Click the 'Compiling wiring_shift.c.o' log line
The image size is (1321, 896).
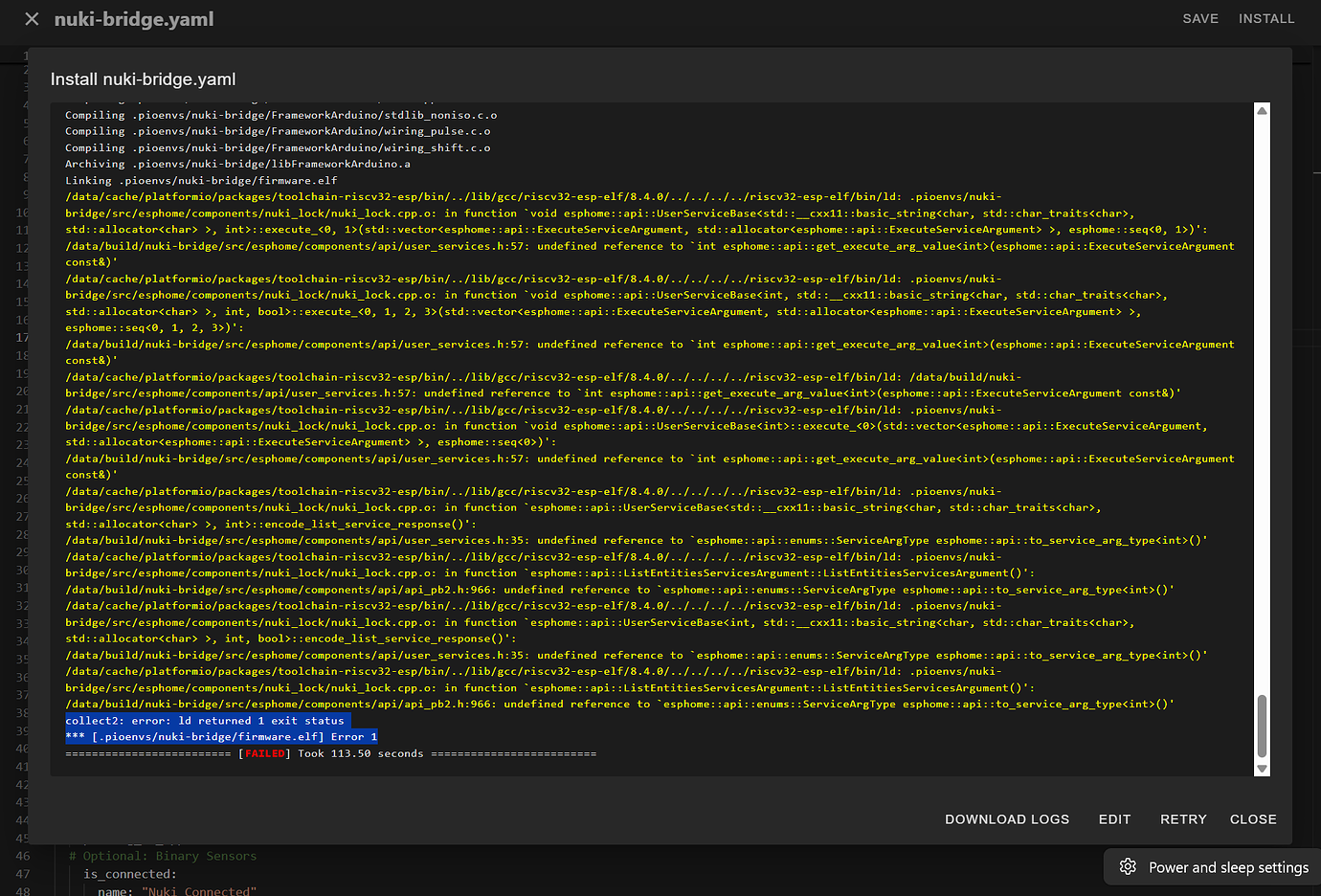[278, 148]
